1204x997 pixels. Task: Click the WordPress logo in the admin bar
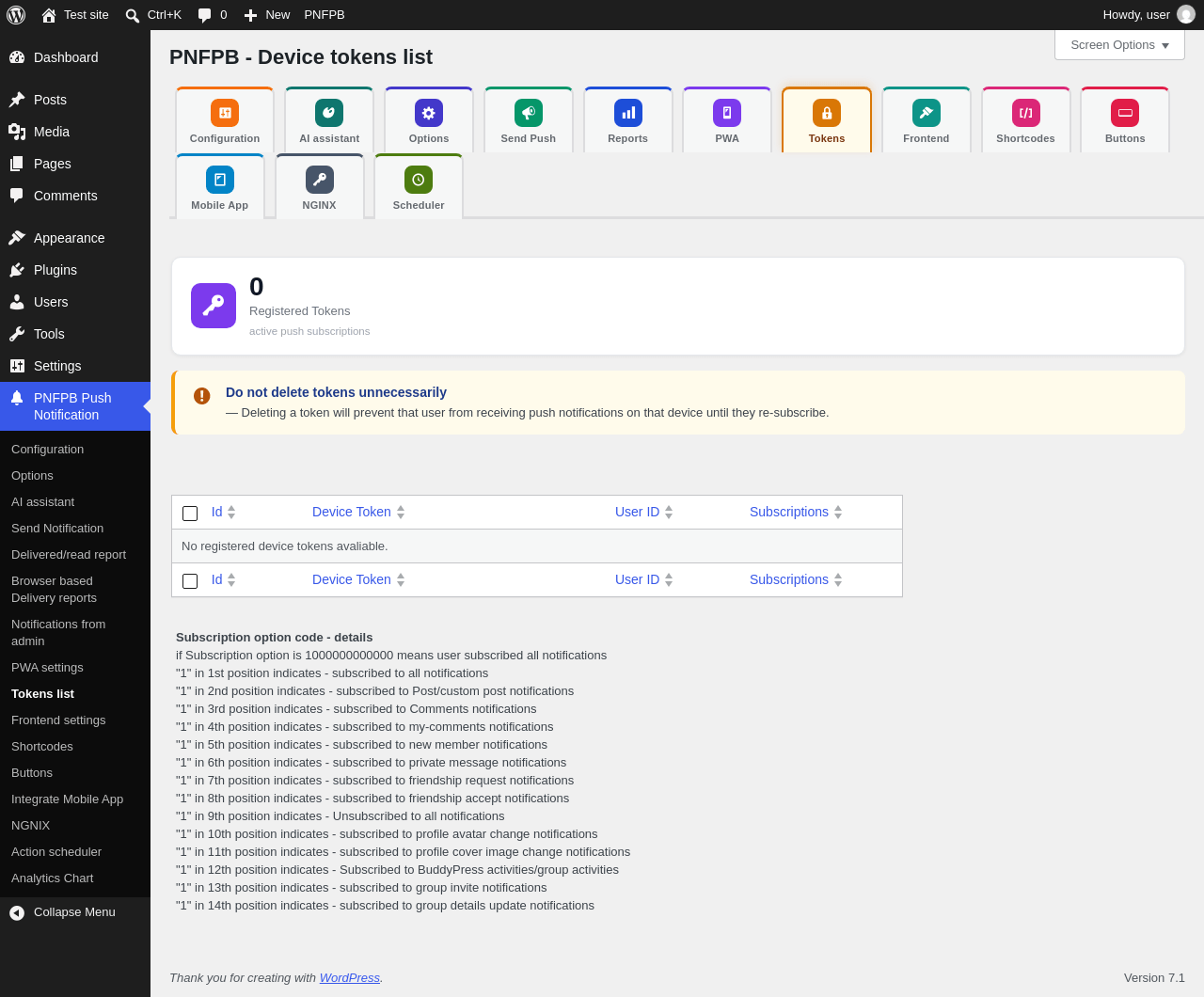16,15
